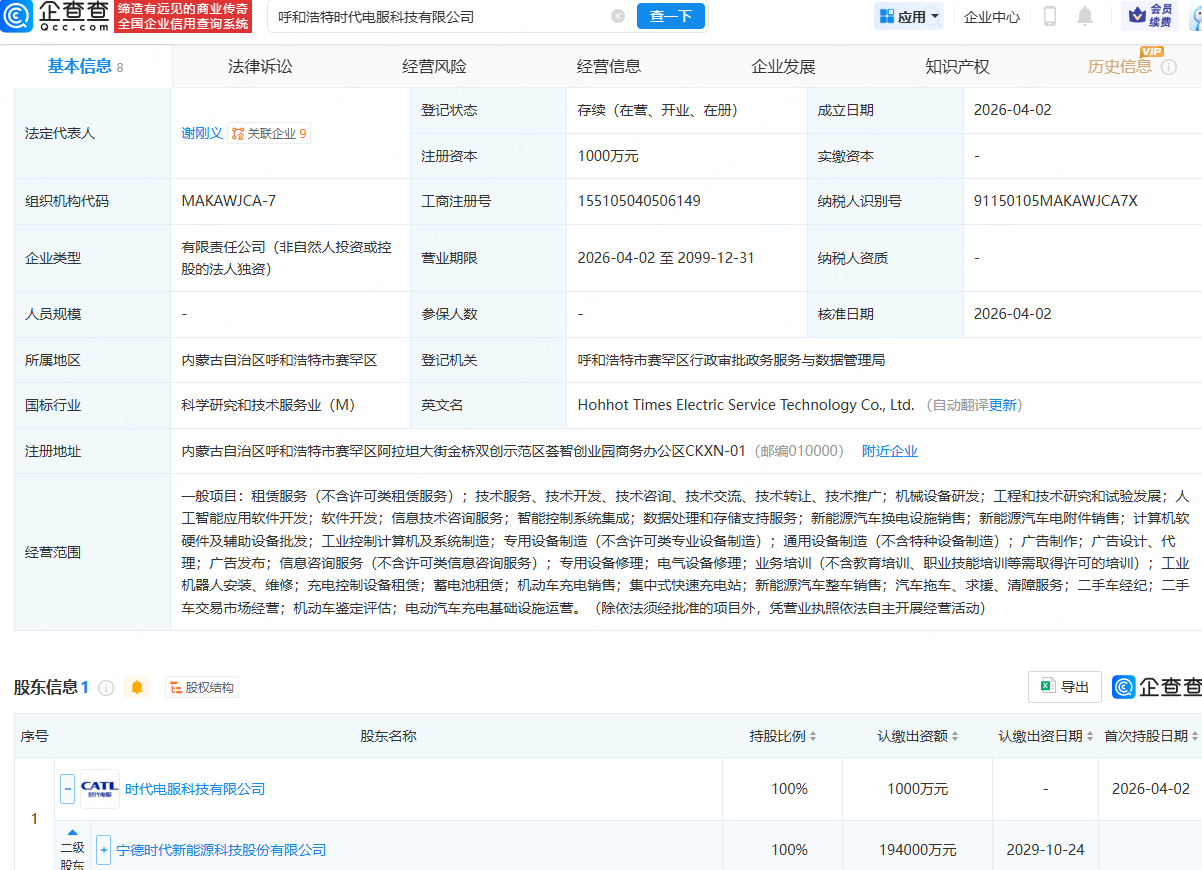This screenshot has width=1202, height=870.
Task: Click legal representative 谢刚义 link
Action: [201, 131]
